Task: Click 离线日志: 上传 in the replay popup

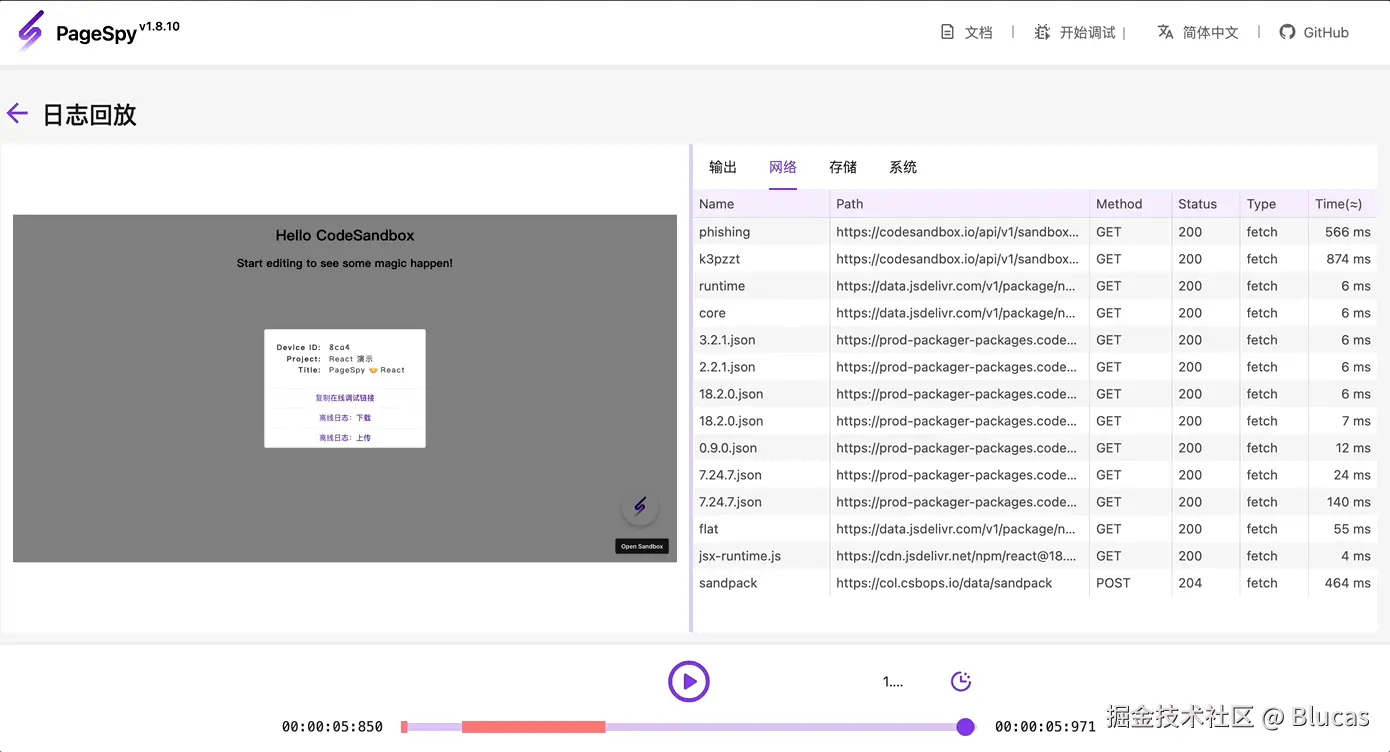Action: (345, 438)
